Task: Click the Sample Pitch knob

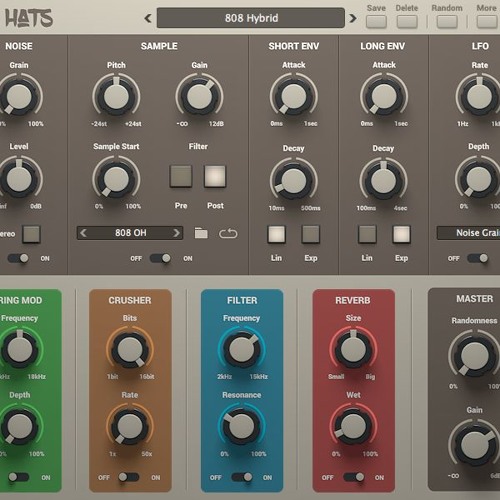Action: coord(116,97)
